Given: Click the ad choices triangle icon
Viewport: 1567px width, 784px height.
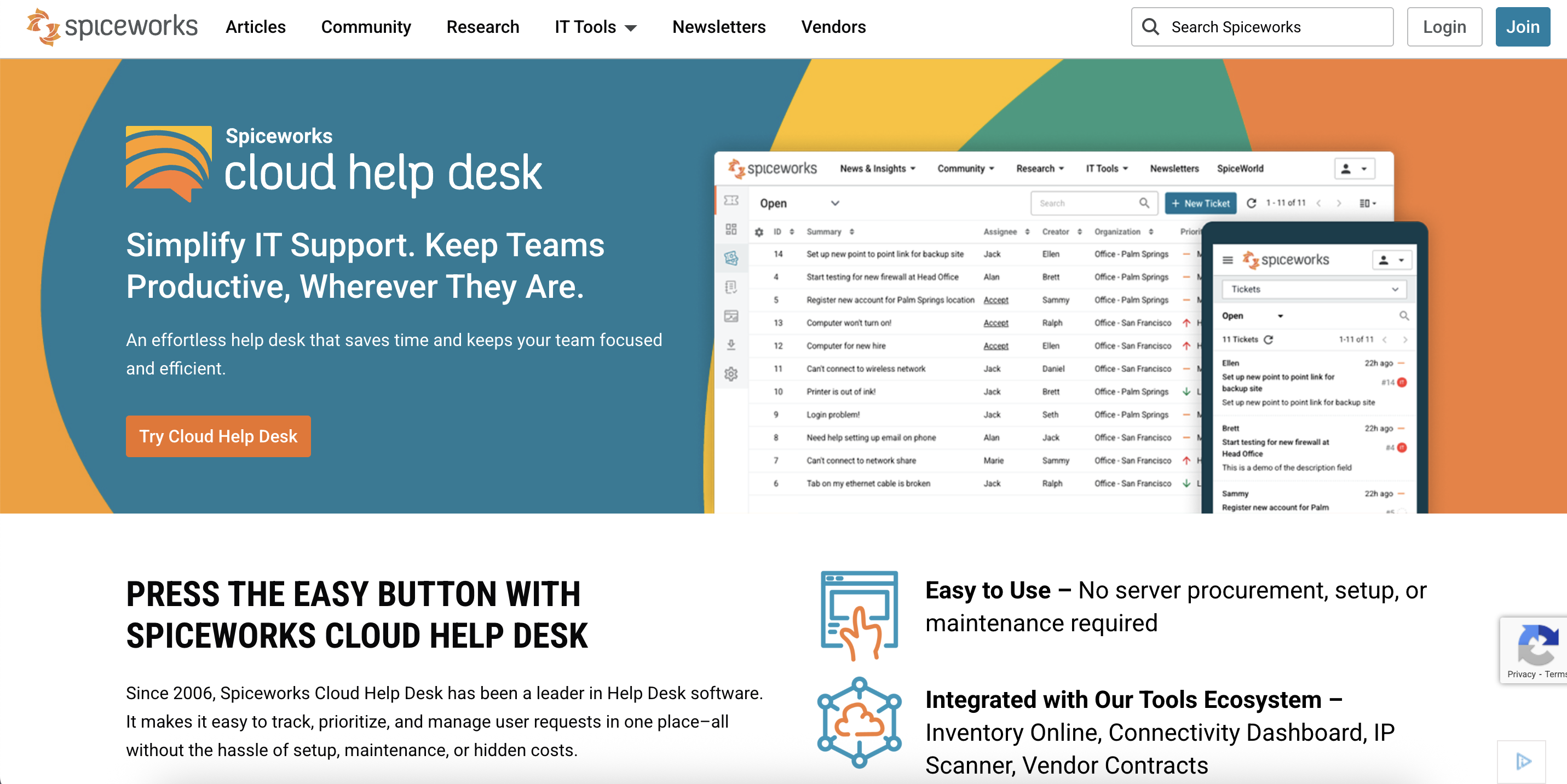Looking at the screenshot, I should pyautogui.click(x=1523, y=761).
